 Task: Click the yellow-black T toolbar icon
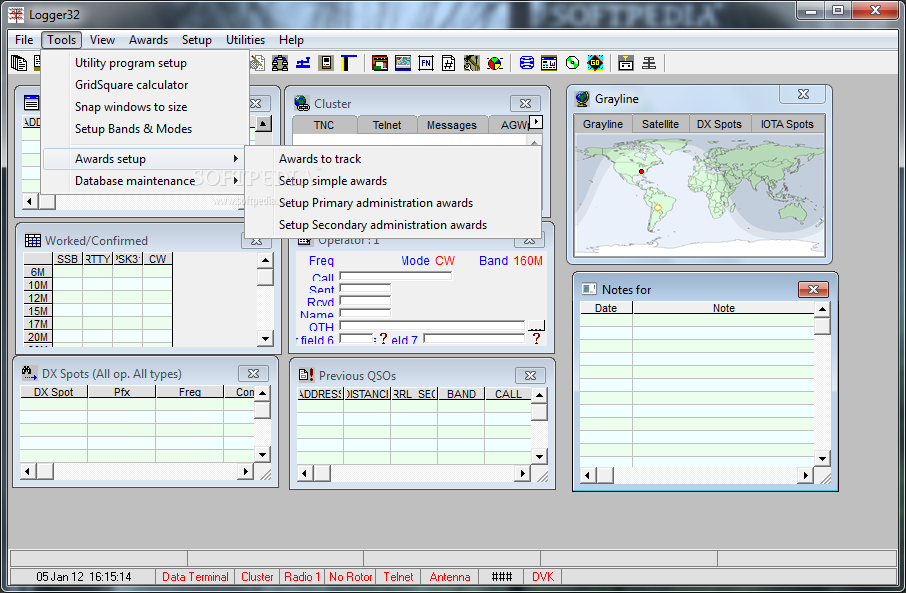[x=348, y=63]
